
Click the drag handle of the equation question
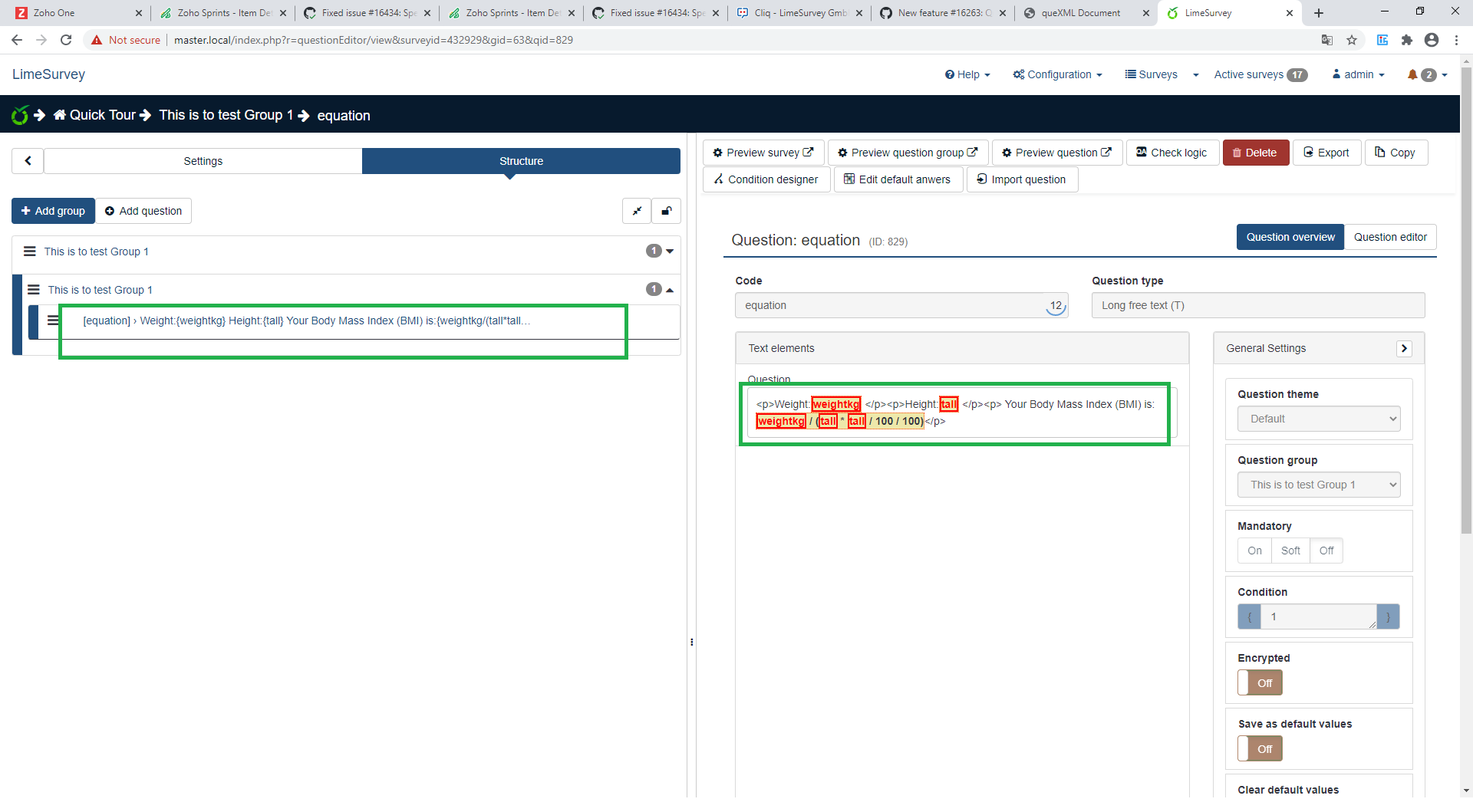pos(53,321)
